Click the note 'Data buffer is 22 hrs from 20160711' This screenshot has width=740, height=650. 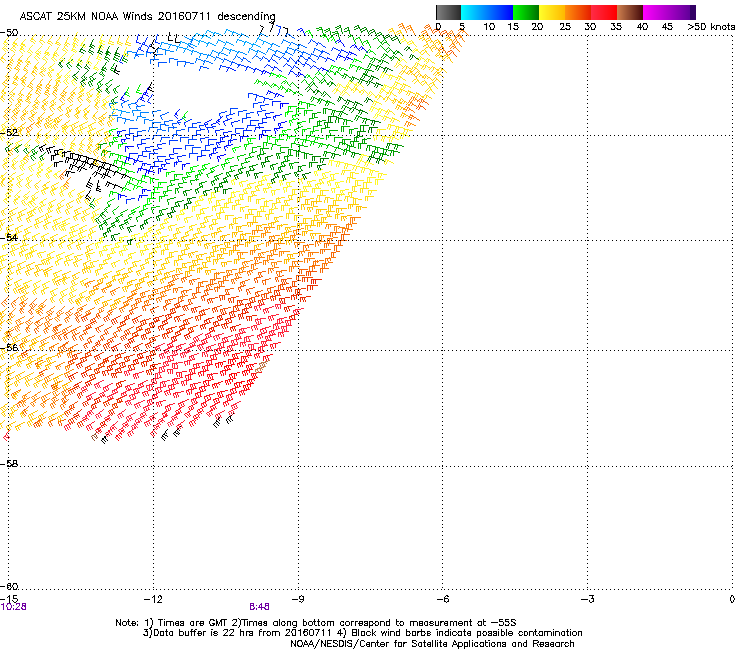[x=241, y=633]
